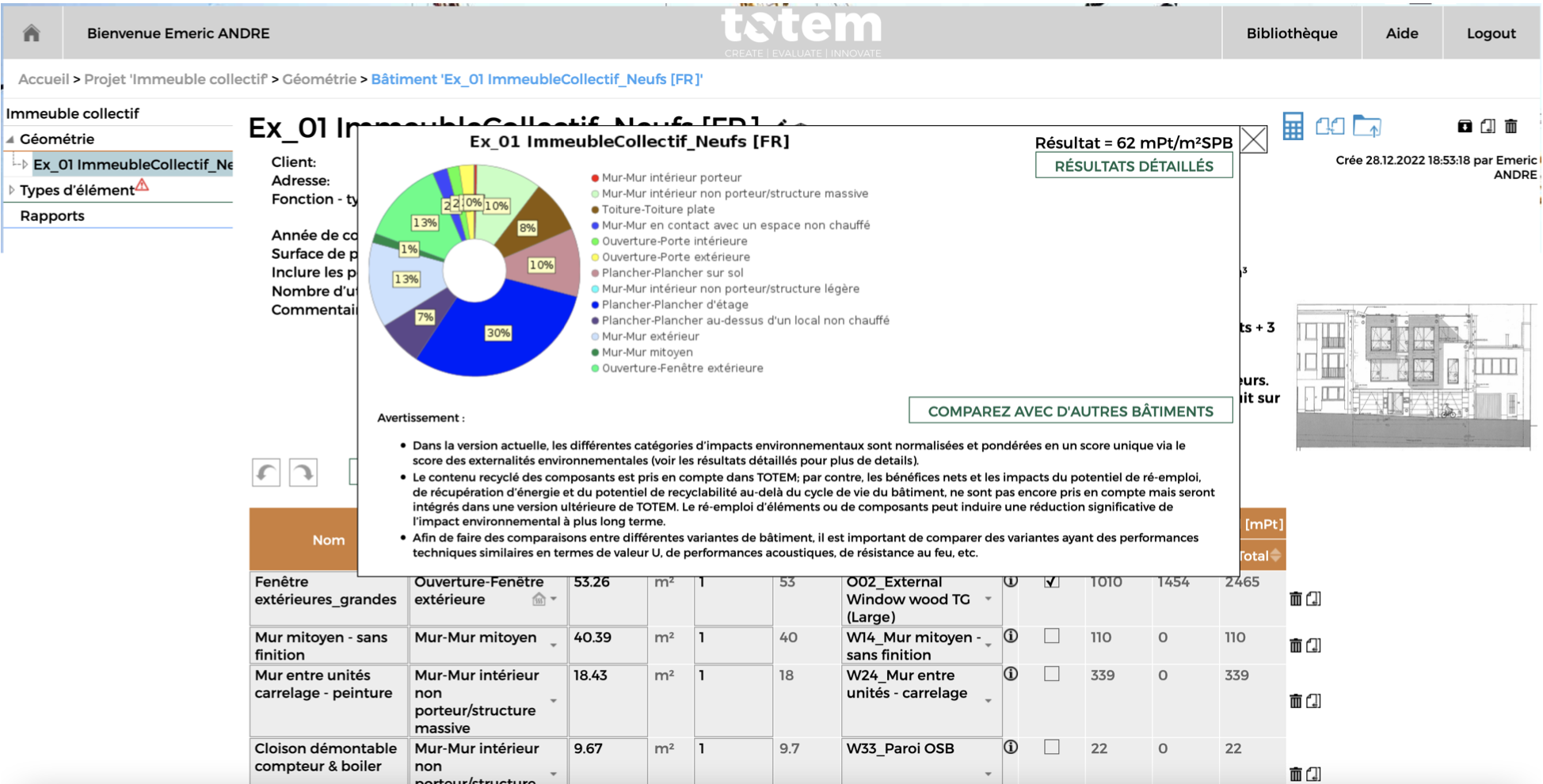Open the Aide menu
Image resolution: width=1543 pixels, height=784 pixels.
coord(1402,33)
